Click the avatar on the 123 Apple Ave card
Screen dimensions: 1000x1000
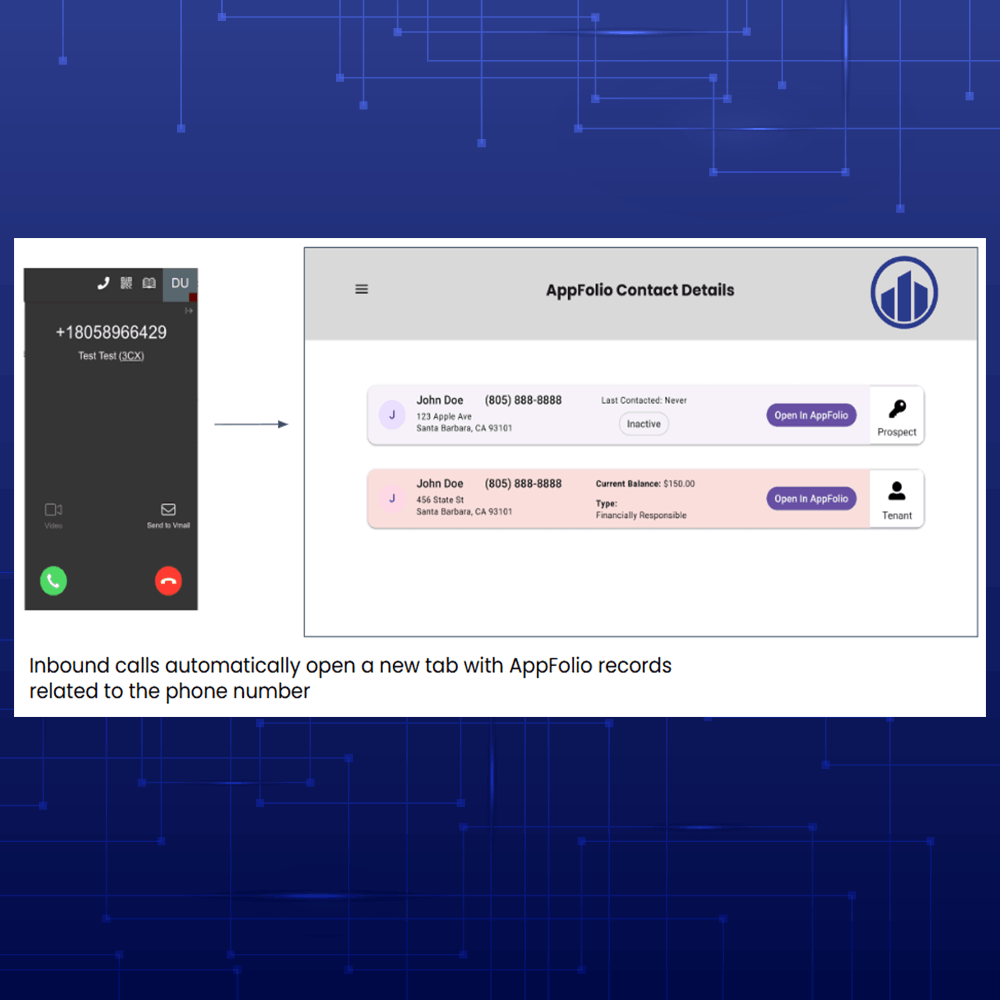click(392, 415)
